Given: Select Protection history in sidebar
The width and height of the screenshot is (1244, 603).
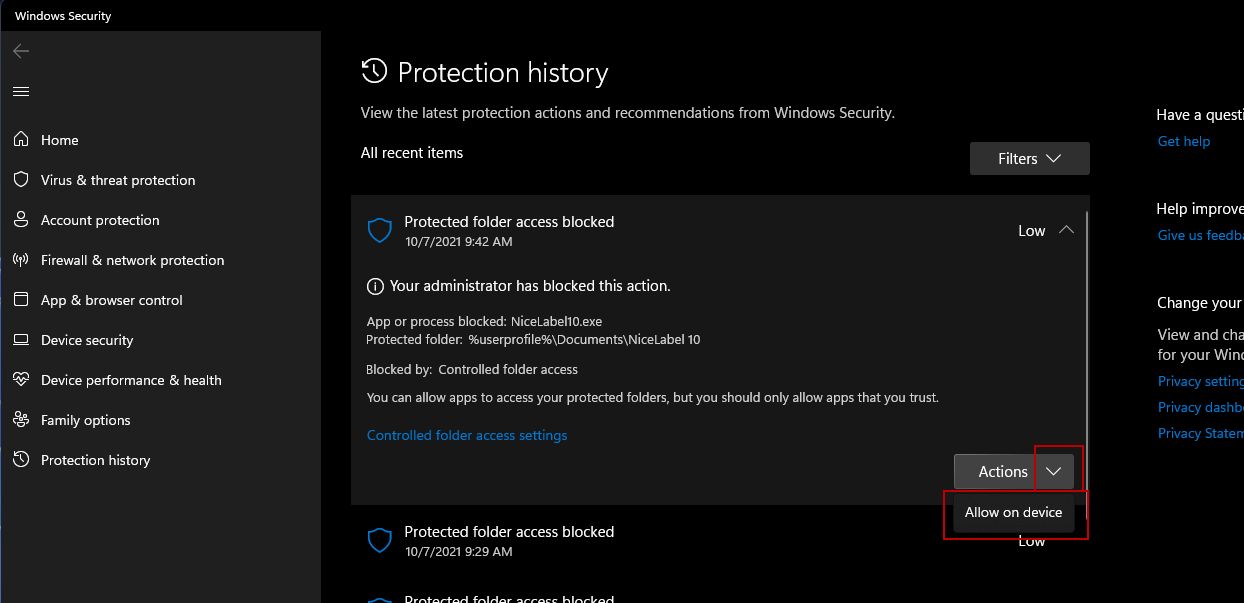Looking at the screenshot, I should click(x=95, y=460).
